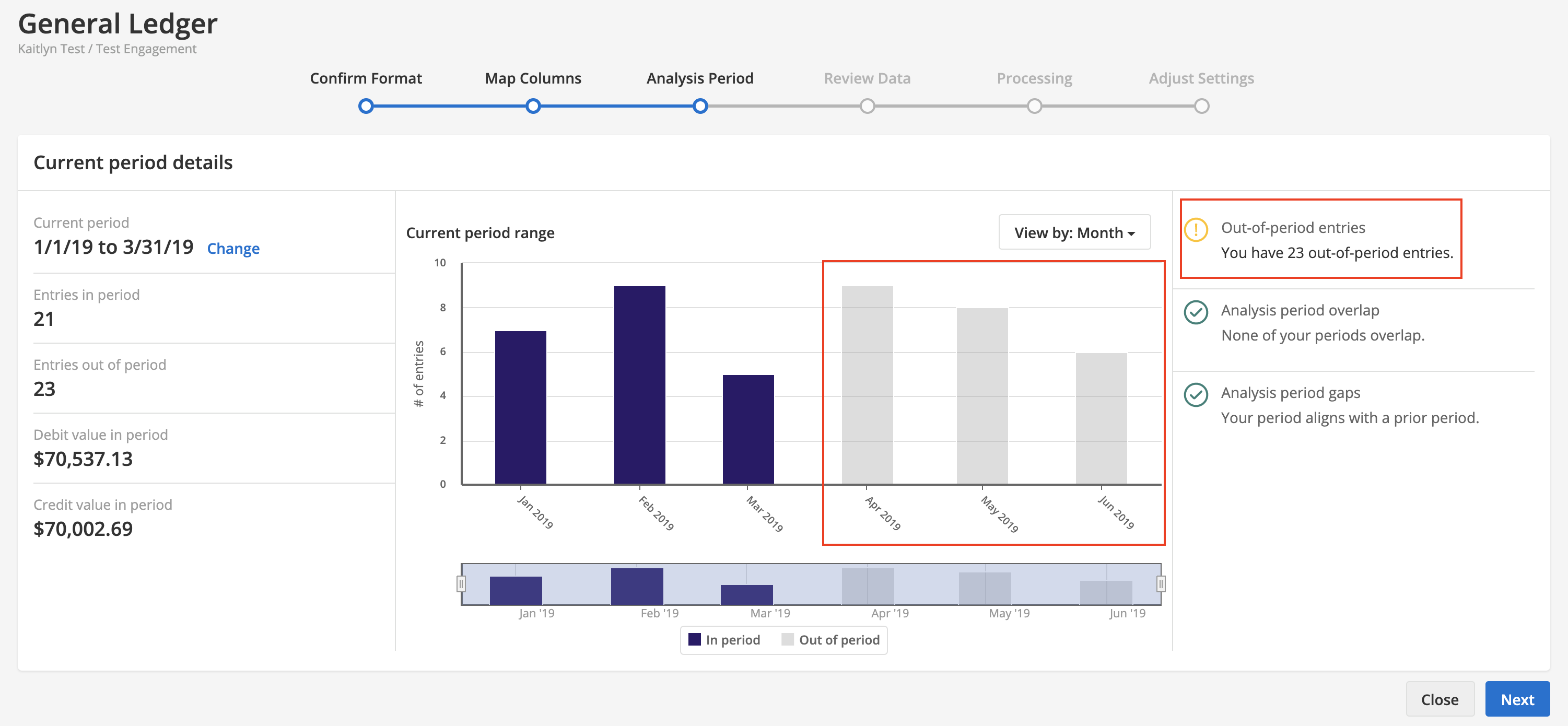Viewport: 1568px width, 726px height.
Task: Select the Confirm Format step label
Action: pos(366,78)
